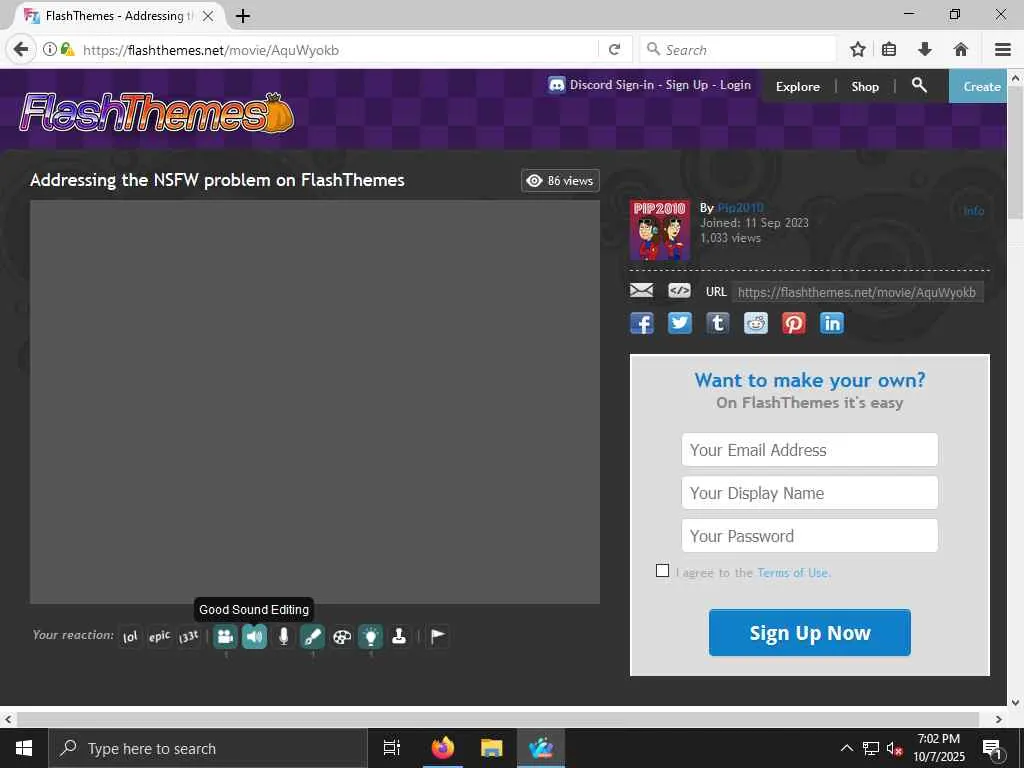Share on Tumblr
The image size is (1024, 768).
(x=717, y=323)
